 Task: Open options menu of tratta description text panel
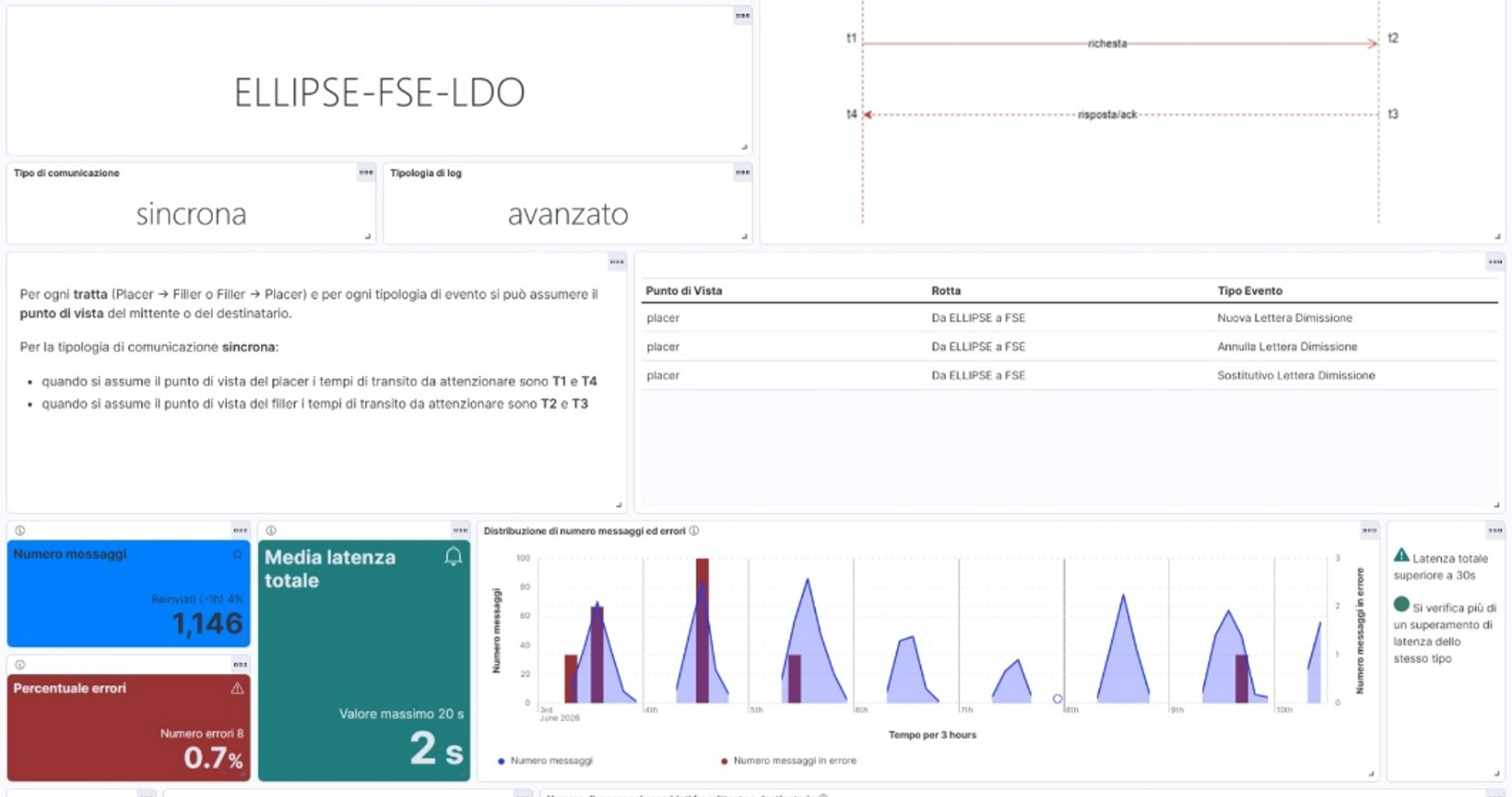pyautogui.click(x=617, y=262)
